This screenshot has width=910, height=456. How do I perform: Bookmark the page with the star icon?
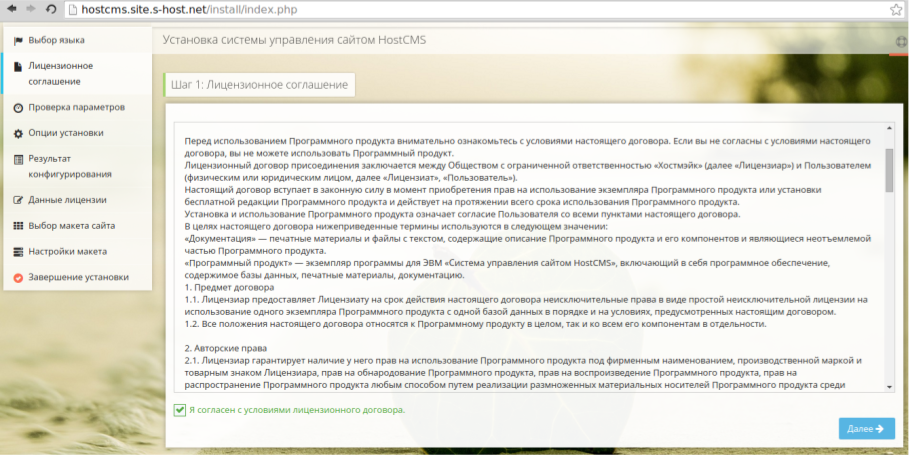tap(896, 9)
